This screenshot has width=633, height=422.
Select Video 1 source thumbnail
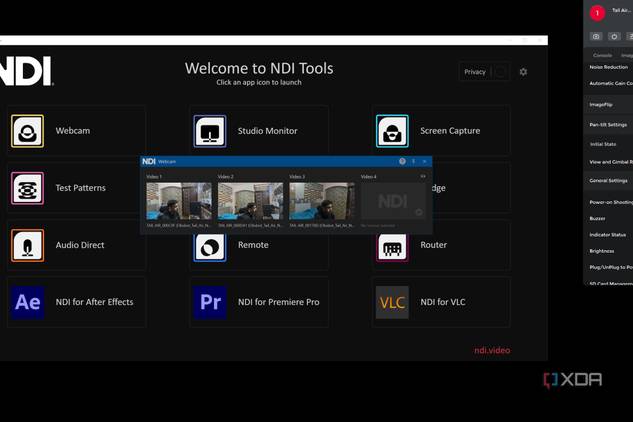(x=179, y=201)
